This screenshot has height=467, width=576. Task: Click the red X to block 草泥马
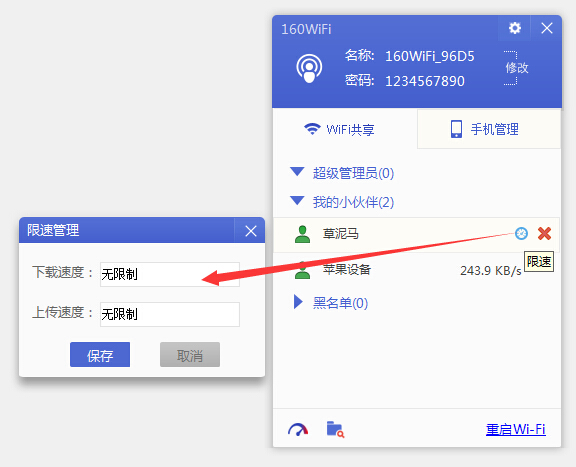pyautogui.click(x=544, y=233)
